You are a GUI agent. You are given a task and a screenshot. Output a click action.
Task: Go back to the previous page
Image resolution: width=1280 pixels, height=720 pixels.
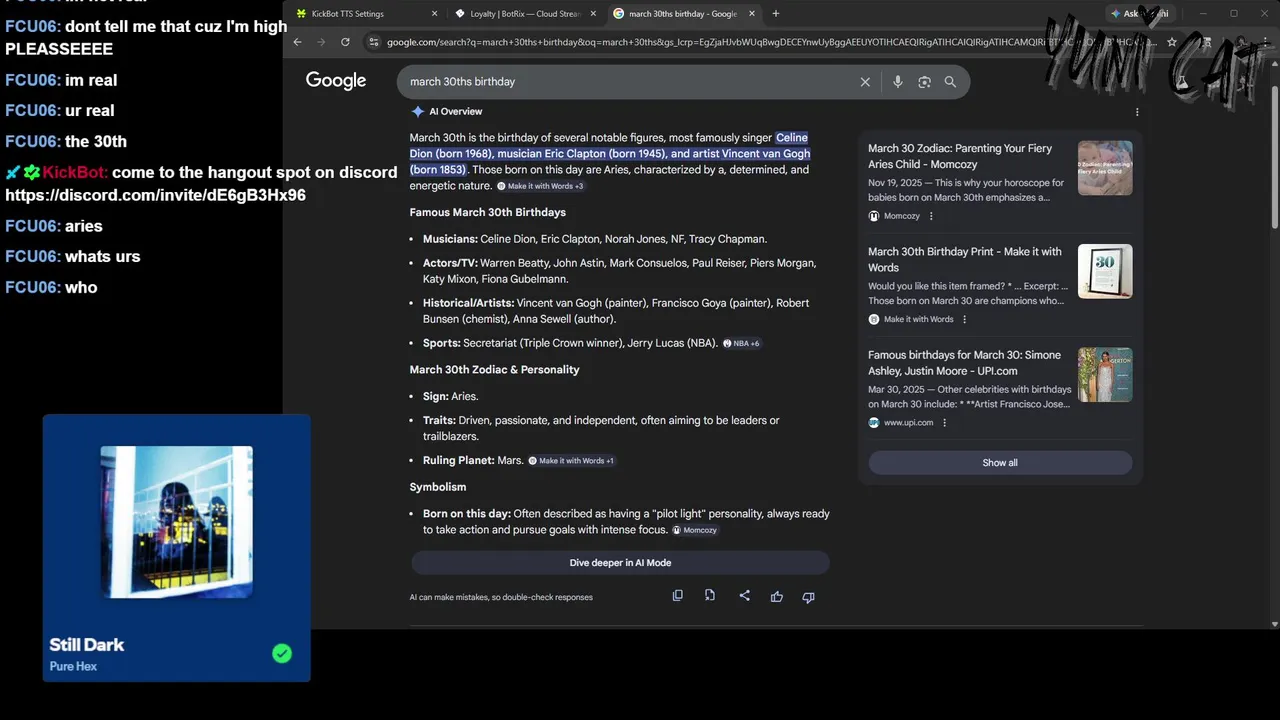click(x=297, y=42)
